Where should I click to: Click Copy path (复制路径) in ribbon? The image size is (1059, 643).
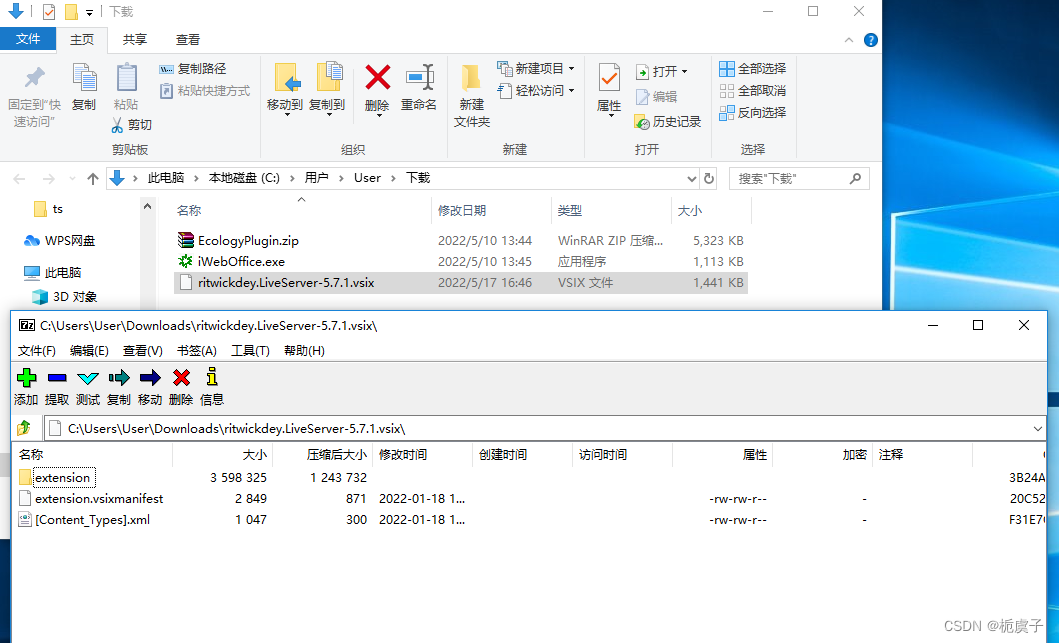click(x=193, y=69)
